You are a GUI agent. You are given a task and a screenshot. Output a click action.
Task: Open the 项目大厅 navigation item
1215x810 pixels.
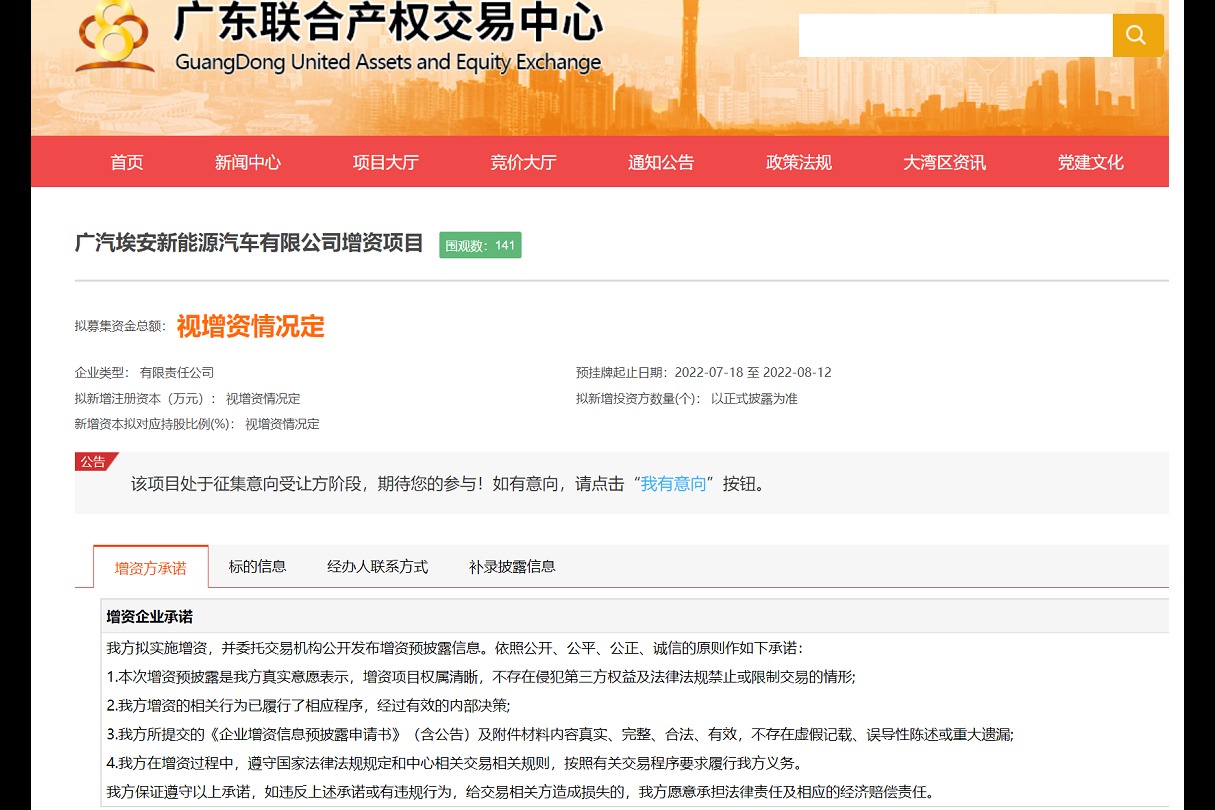(385, 162)
